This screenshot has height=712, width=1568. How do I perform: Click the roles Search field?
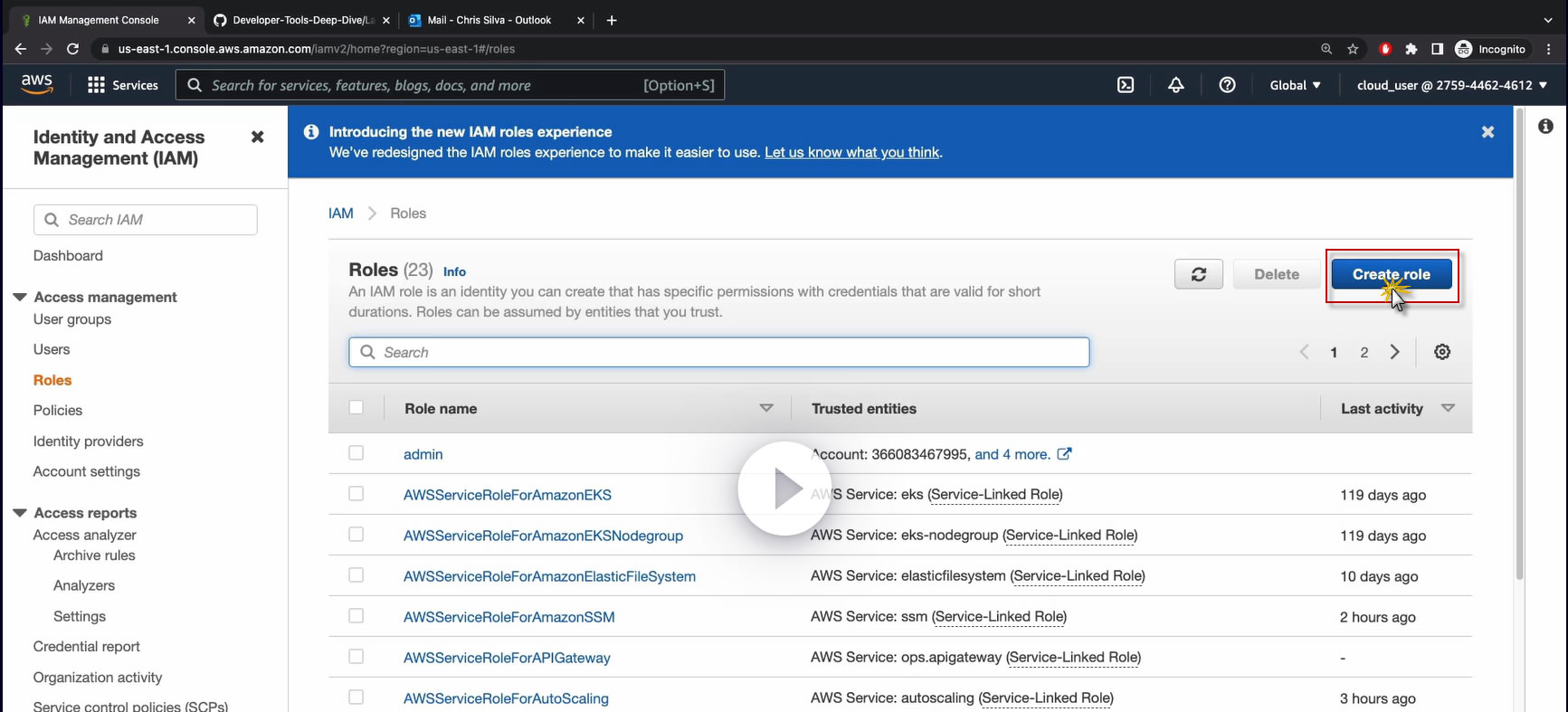click(x=718, y=352)
